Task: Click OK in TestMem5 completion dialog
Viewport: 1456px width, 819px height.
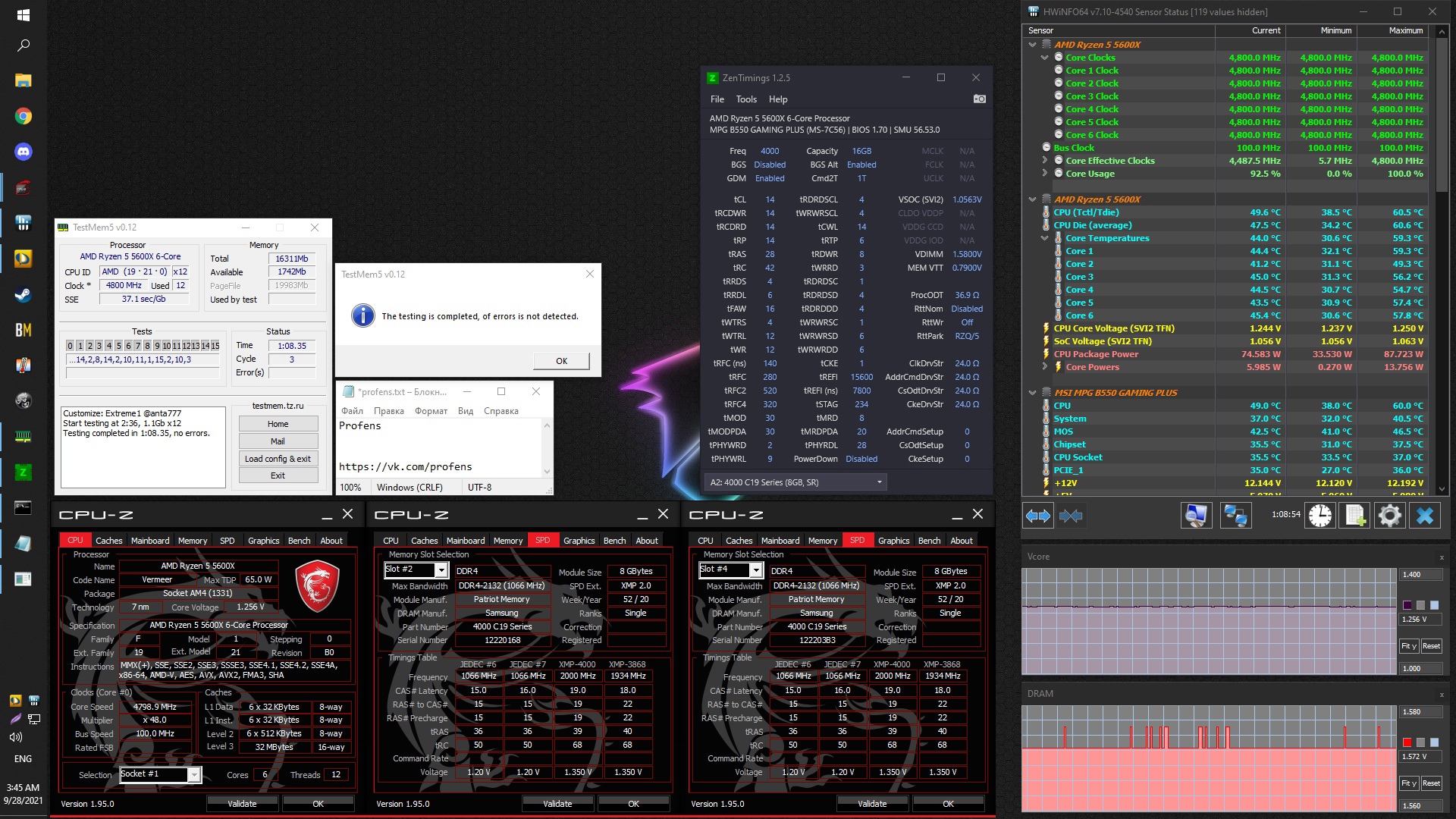Action: tap(561, 361)
